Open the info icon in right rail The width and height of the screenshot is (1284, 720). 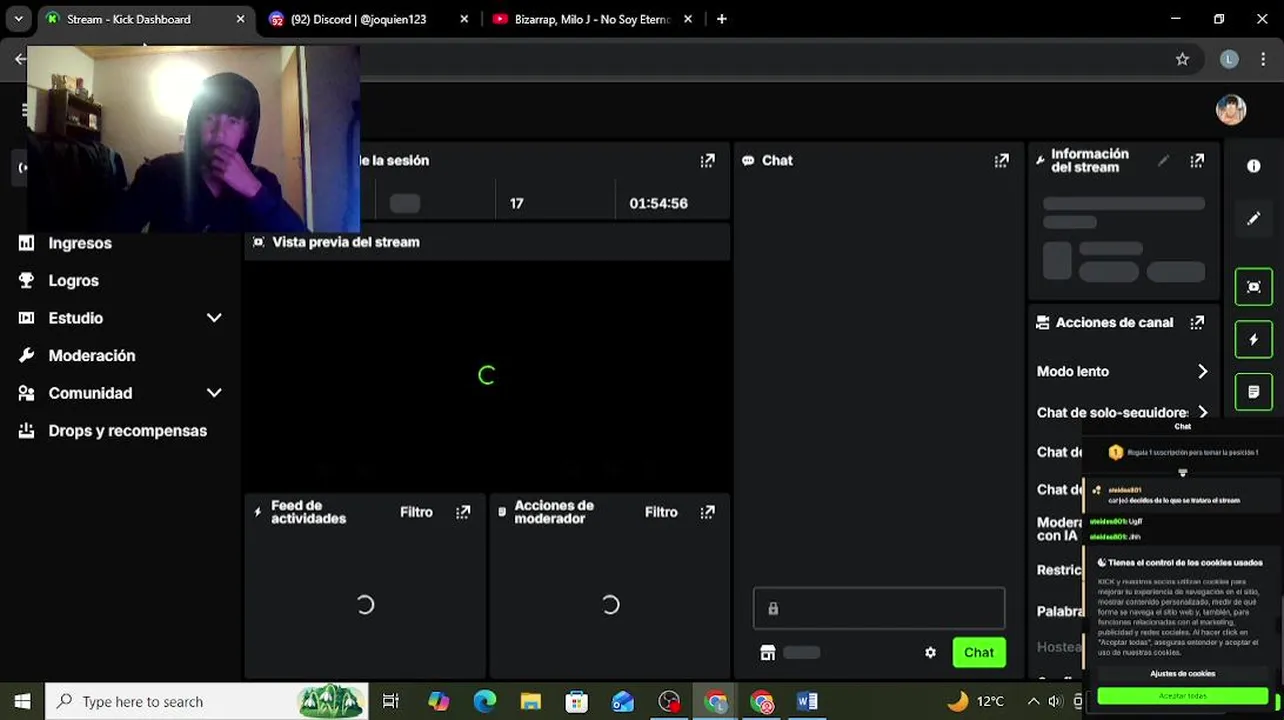pyautogui.click(x=1253, y=166)
